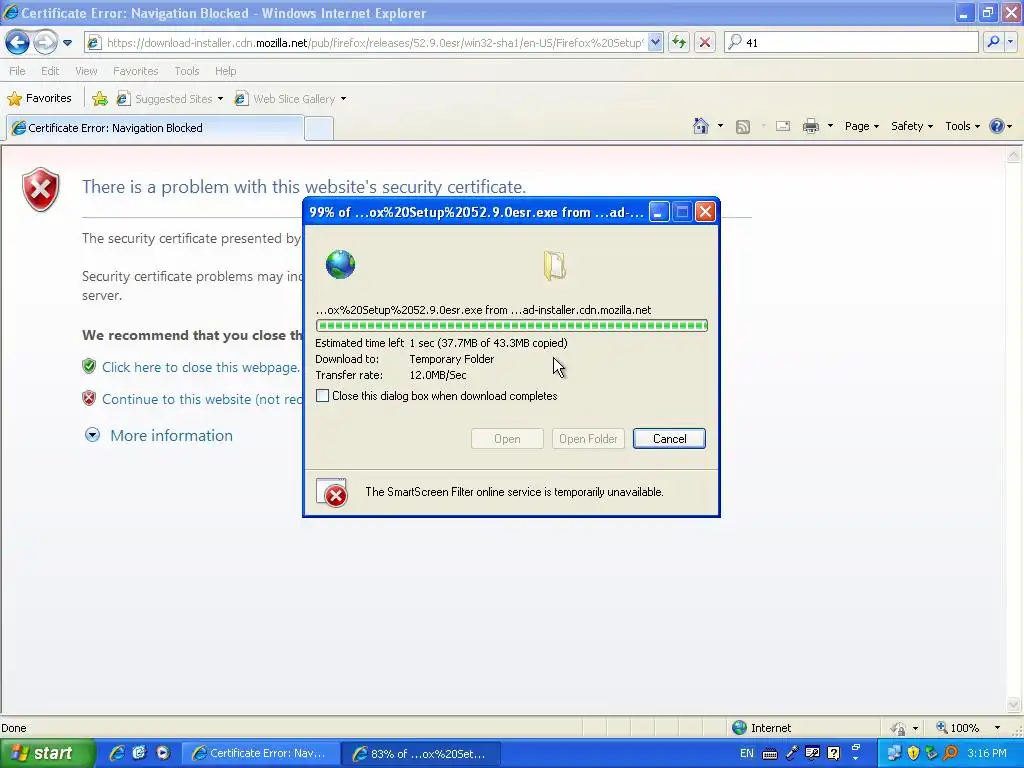
Task: Click the RSS Feeds icon
Action: [743, 127]
